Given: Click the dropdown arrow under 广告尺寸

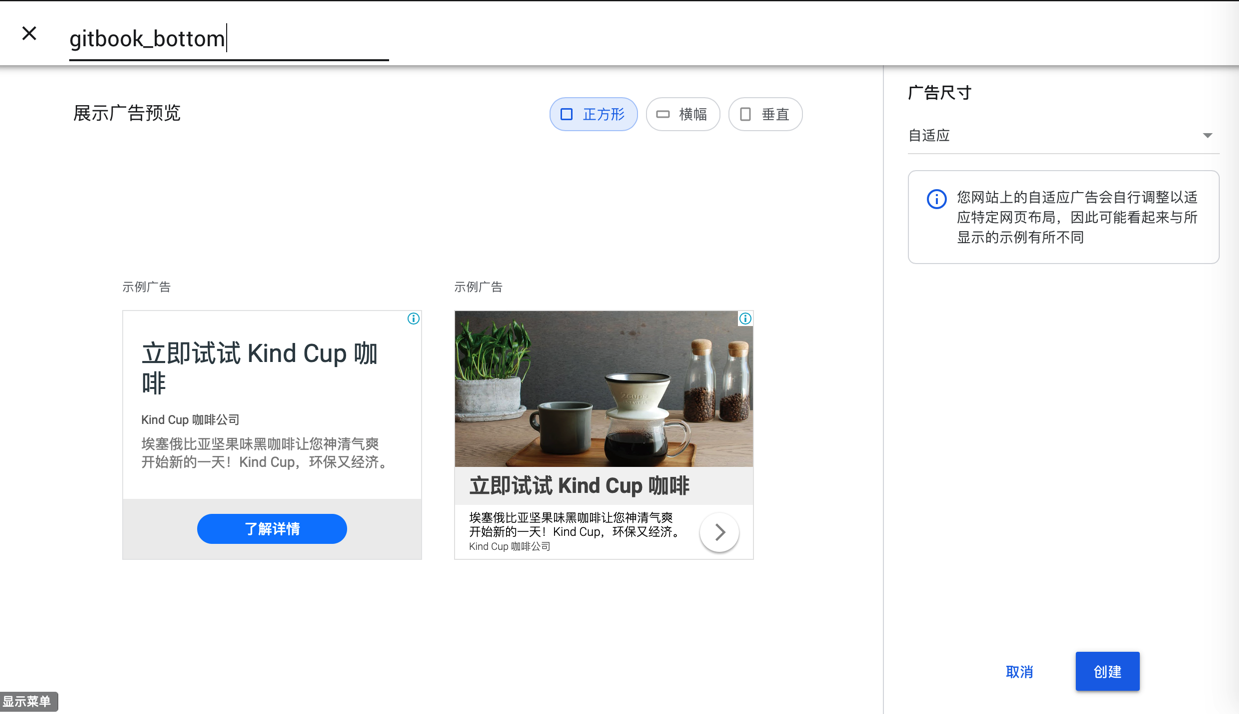Looking at the screenshot, I should pyautogui.click(x=1207, y=136).
